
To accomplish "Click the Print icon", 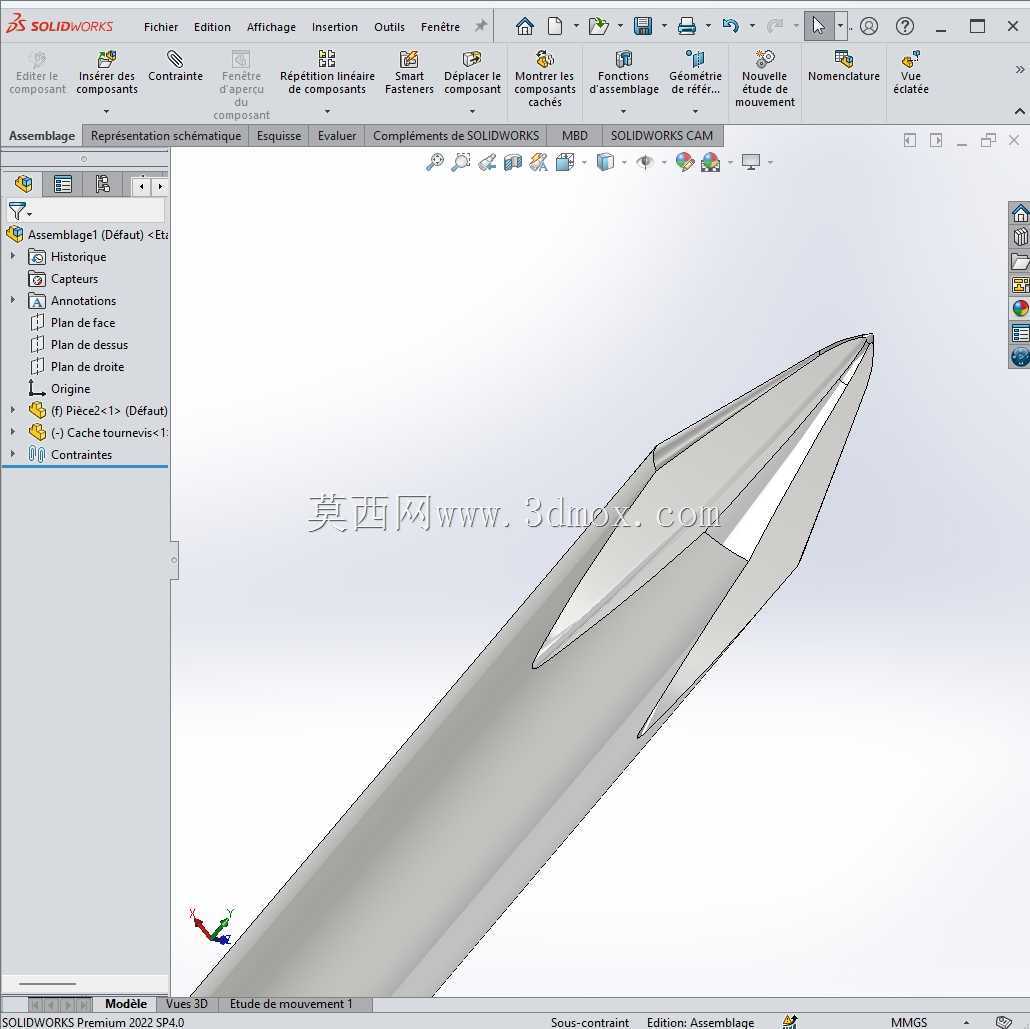I will point(686,26).
